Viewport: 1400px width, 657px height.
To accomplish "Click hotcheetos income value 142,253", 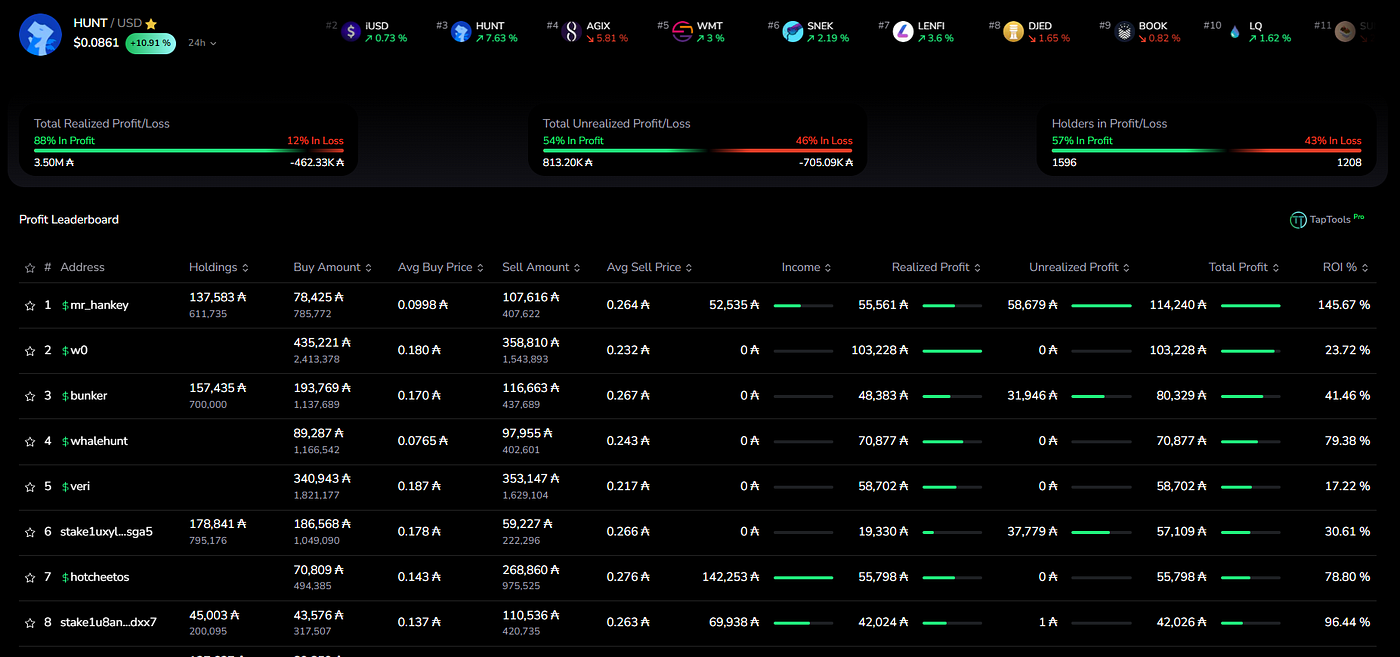I will (731, 577).
